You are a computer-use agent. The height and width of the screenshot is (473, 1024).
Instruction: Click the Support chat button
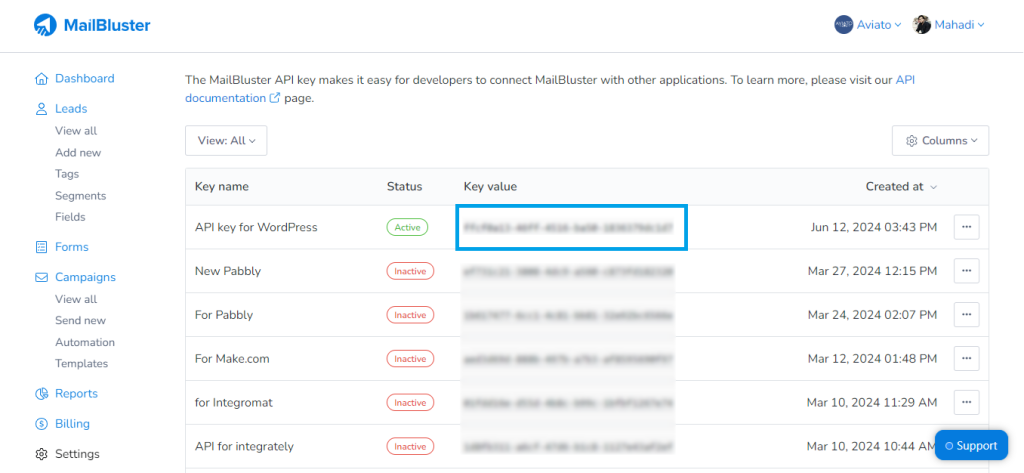[971, 446]
